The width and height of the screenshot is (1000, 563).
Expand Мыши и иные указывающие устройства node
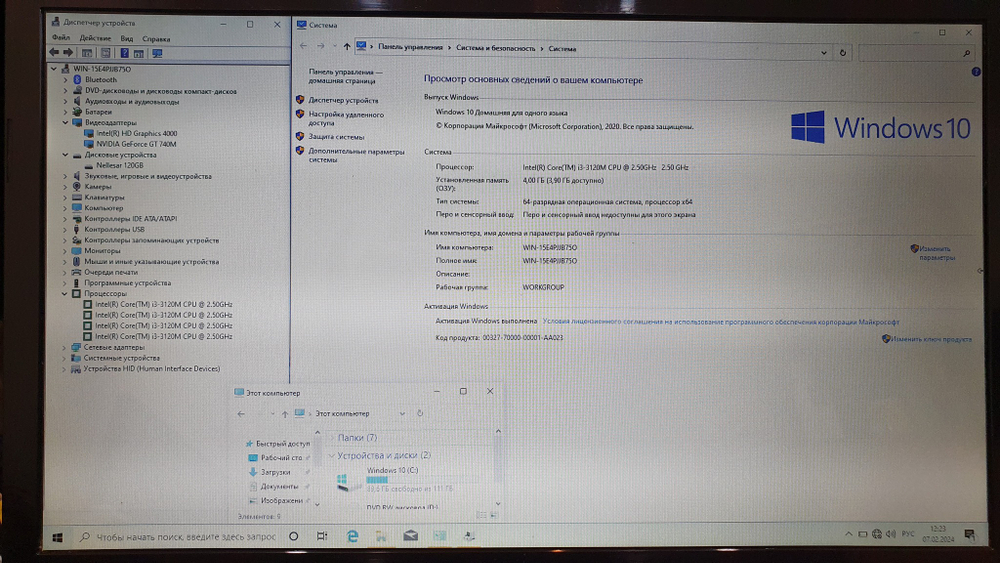[x=64, y=261]
